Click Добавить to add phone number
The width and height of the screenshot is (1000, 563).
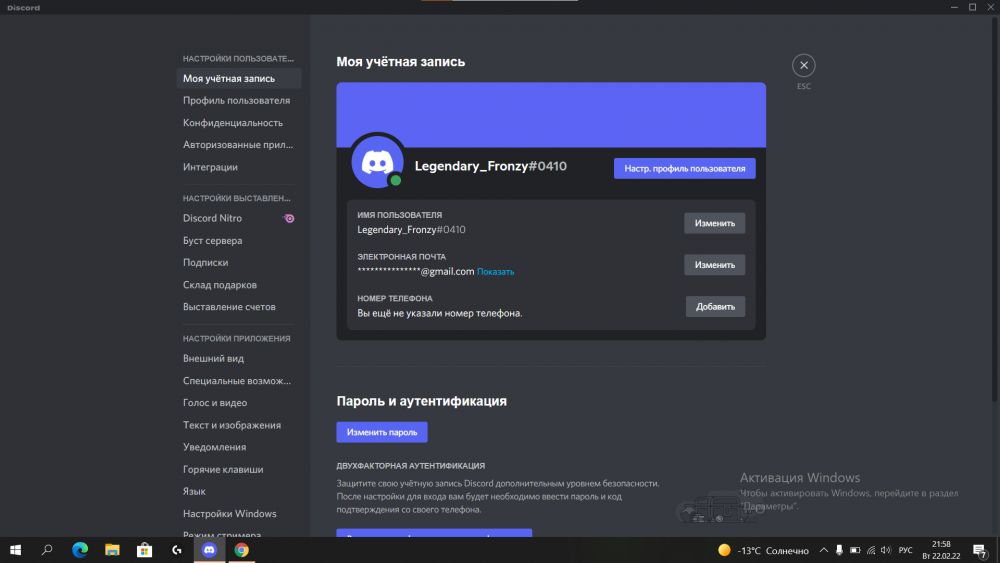pyautogui.click(x=715, y=307)
